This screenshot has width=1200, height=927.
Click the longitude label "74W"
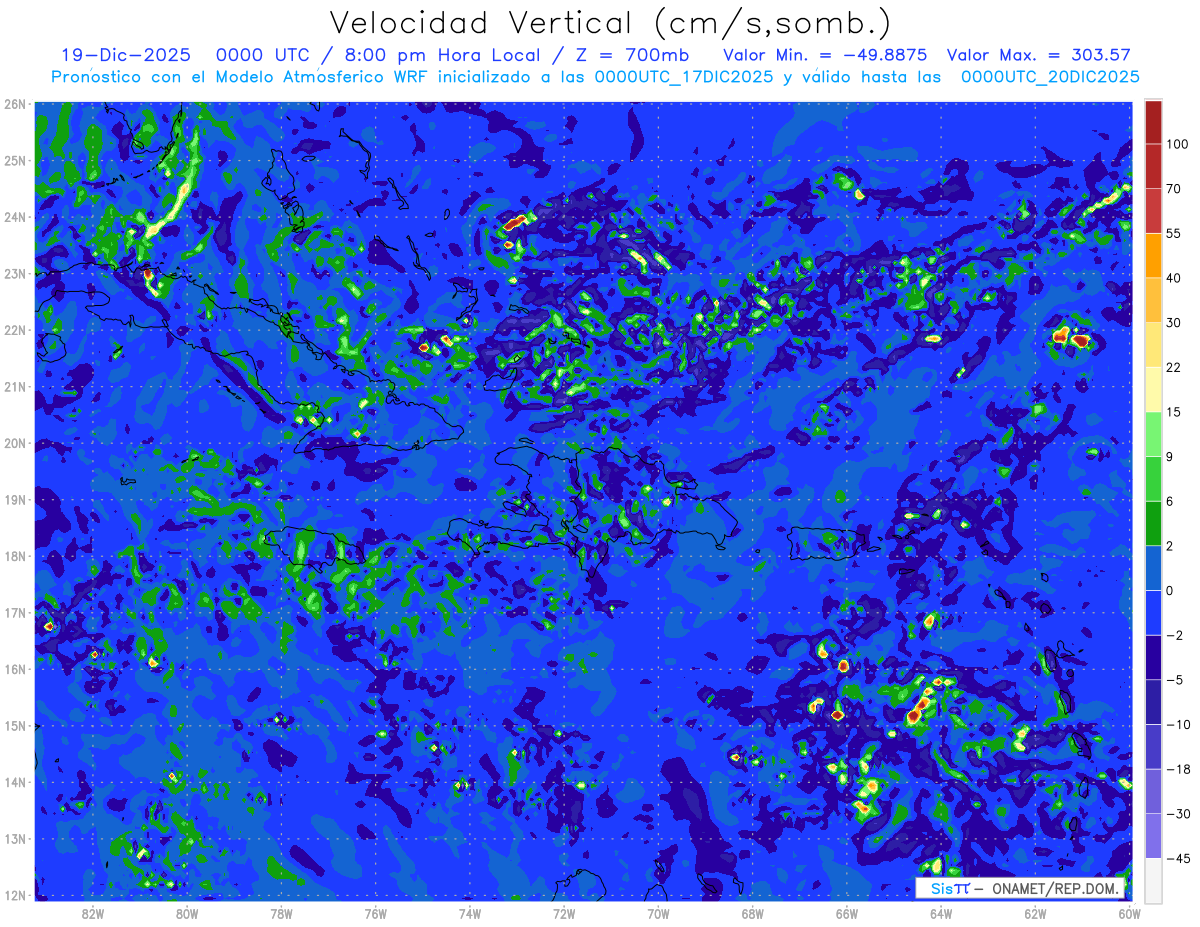[469, 913]
